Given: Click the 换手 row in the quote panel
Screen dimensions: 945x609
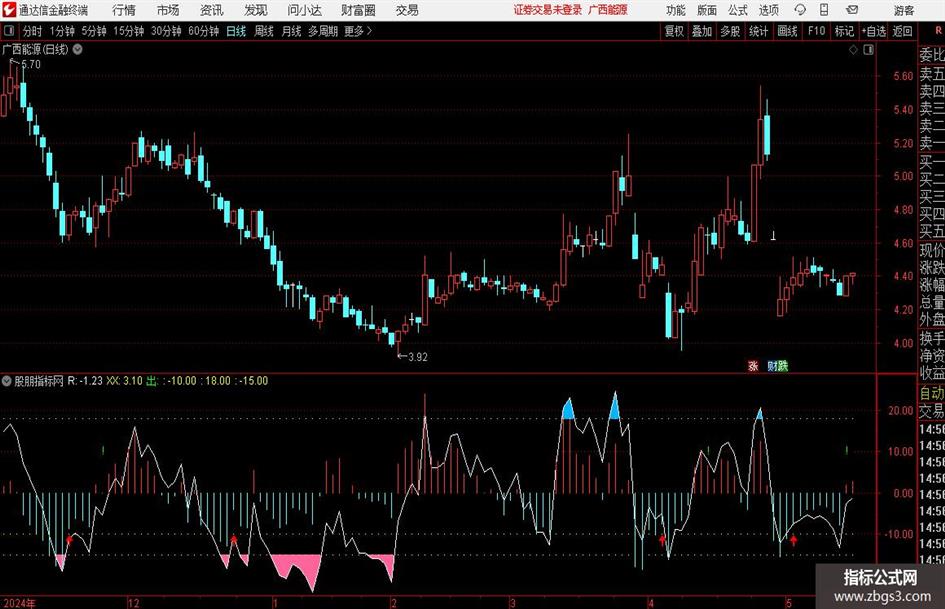Looking at the screenshot, I should tap(932, 338).
